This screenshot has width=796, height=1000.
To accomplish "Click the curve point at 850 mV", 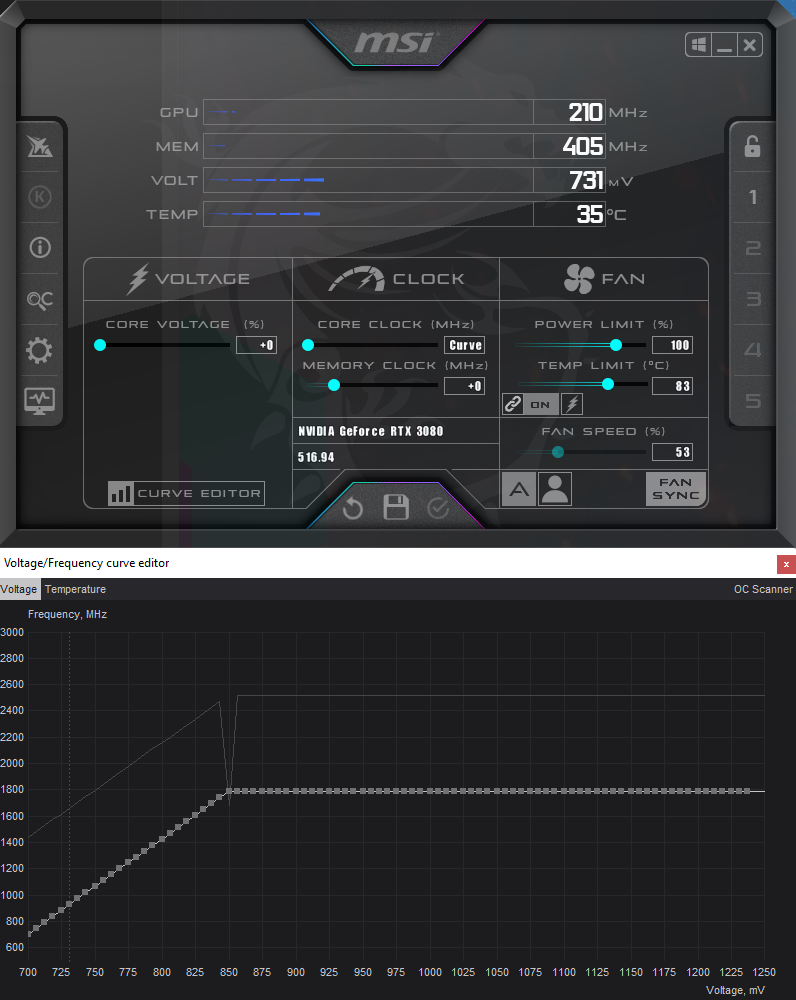I will (x=229, y=791).
